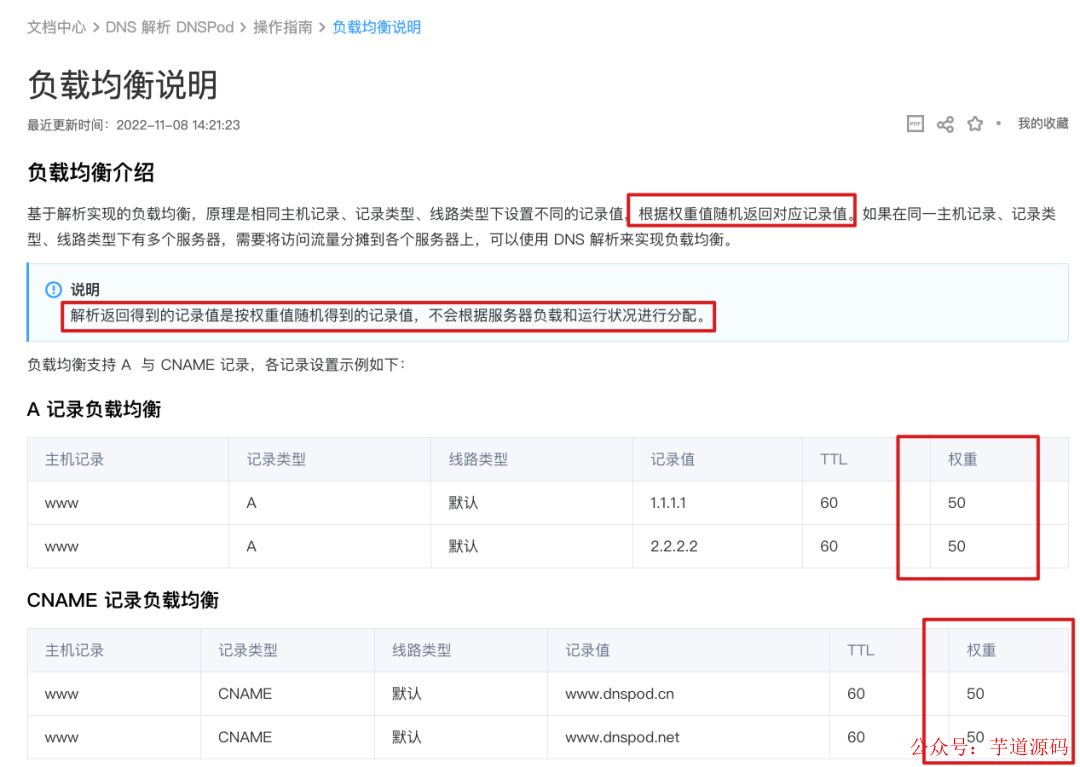
Task: Go to DNS 解析 DNSPod breadcrumb
Action: tap(169, 28)
